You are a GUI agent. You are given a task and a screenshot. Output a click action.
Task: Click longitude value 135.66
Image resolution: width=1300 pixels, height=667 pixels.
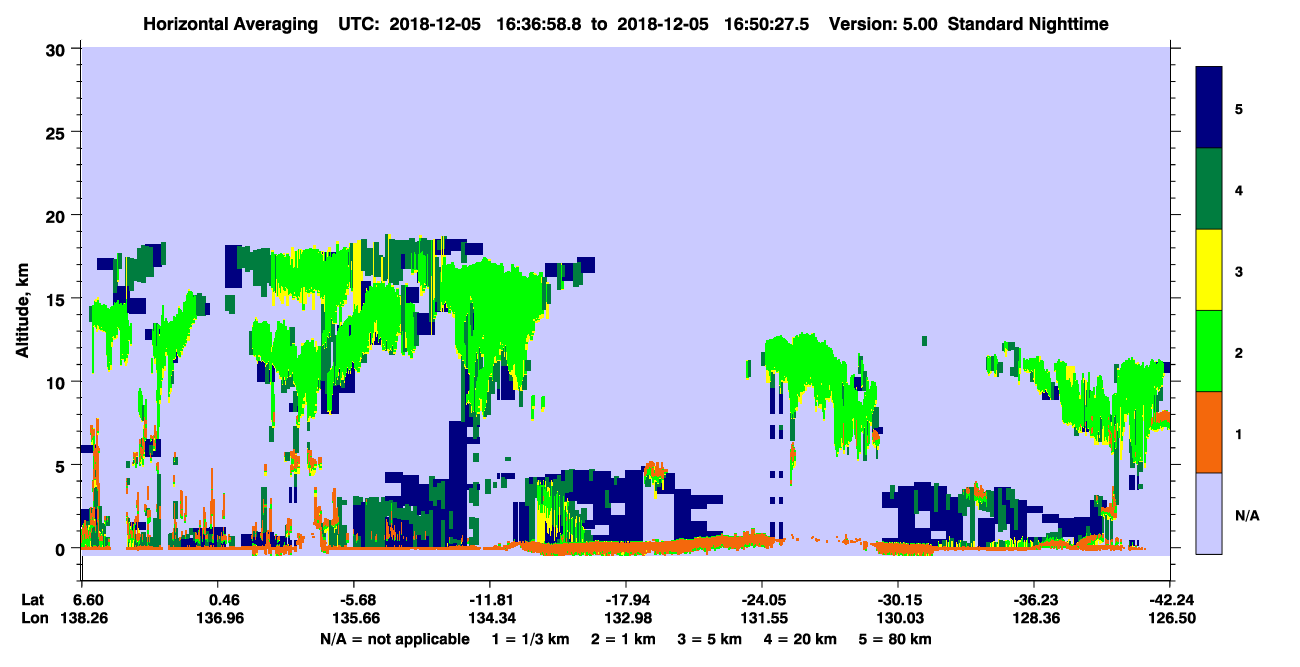tap(354, 619)
